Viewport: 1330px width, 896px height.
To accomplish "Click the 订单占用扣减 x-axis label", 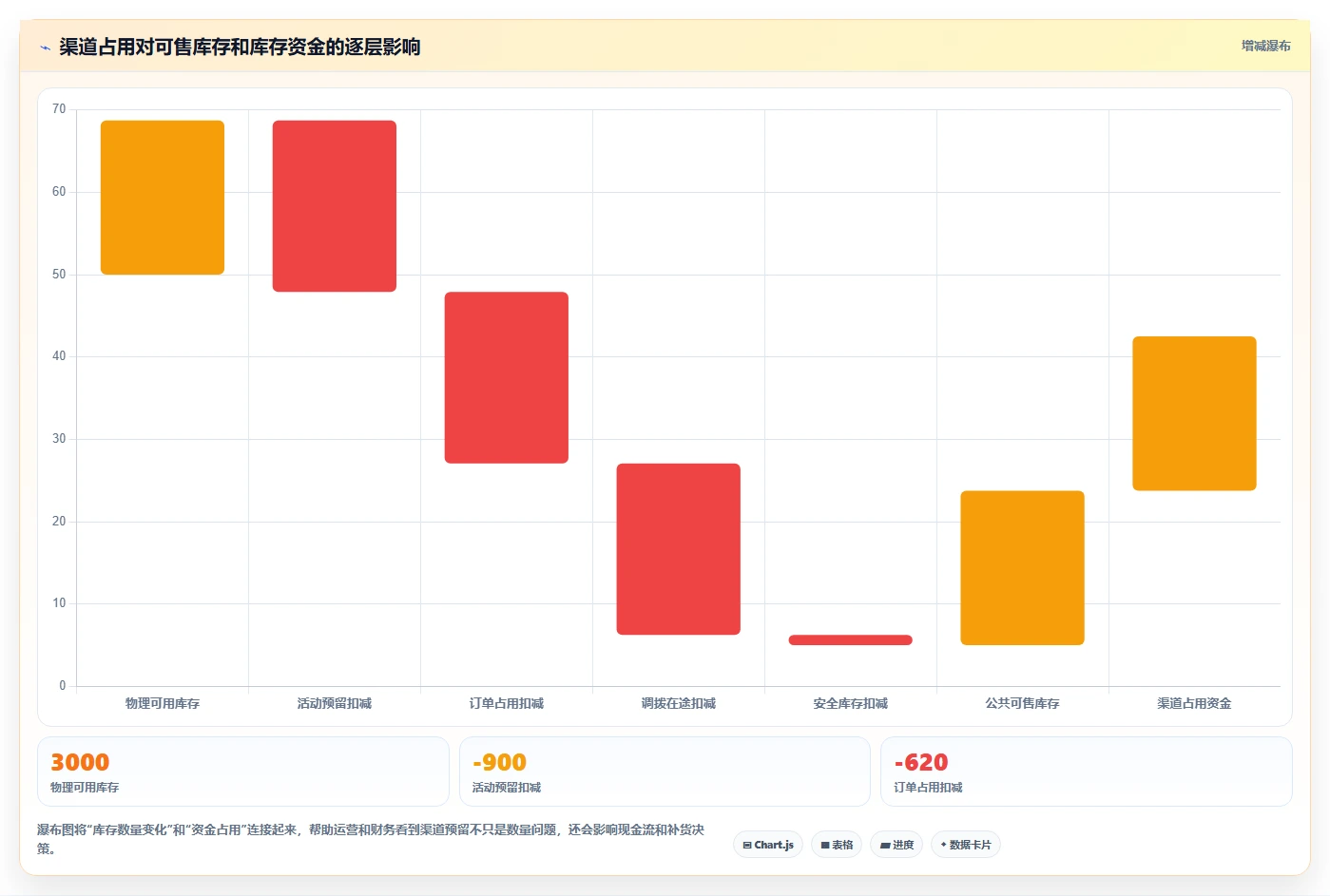I will 507,703.
